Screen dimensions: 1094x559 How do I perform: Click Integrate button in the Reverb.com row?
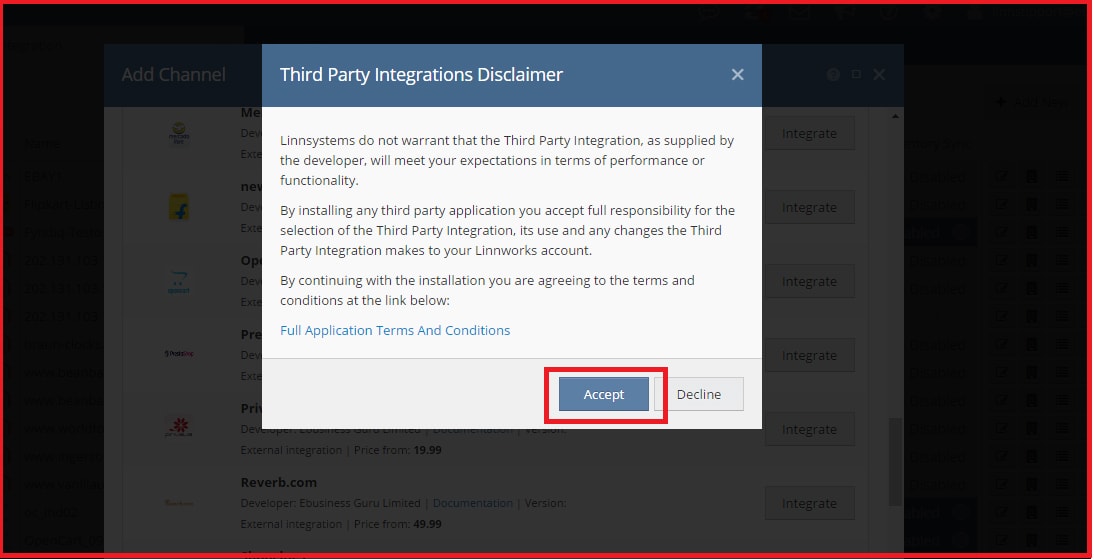point(809,503)
